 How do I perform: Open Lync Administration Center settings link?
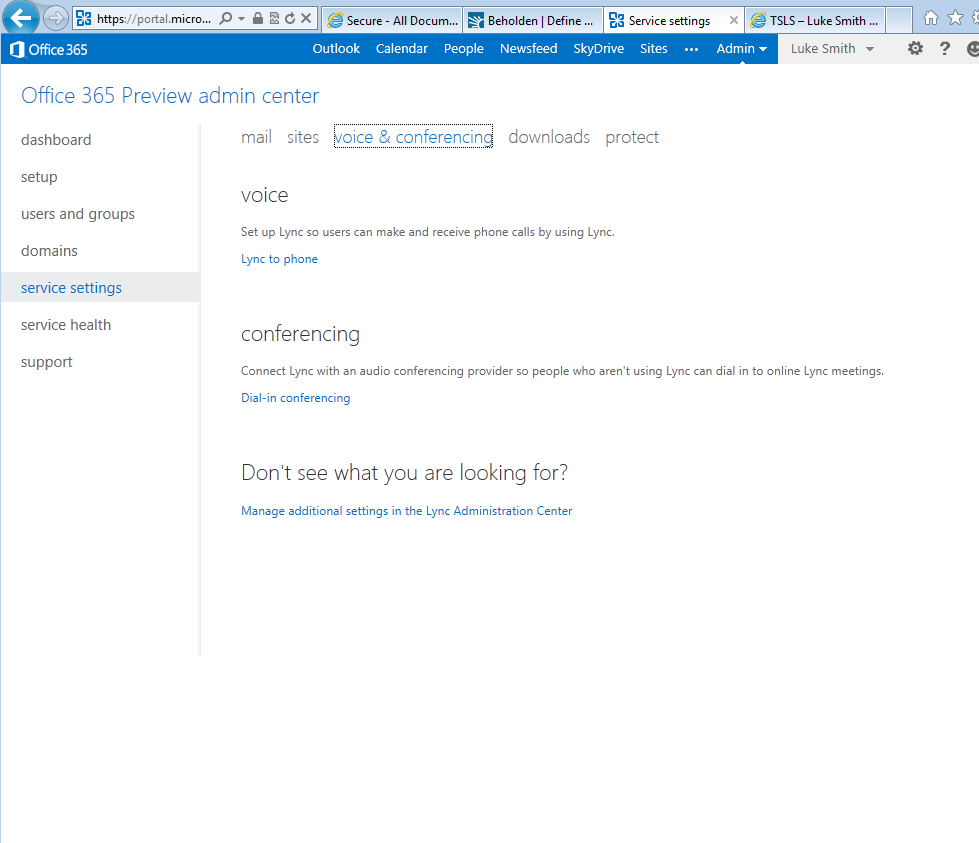click(x=406, y=511)
